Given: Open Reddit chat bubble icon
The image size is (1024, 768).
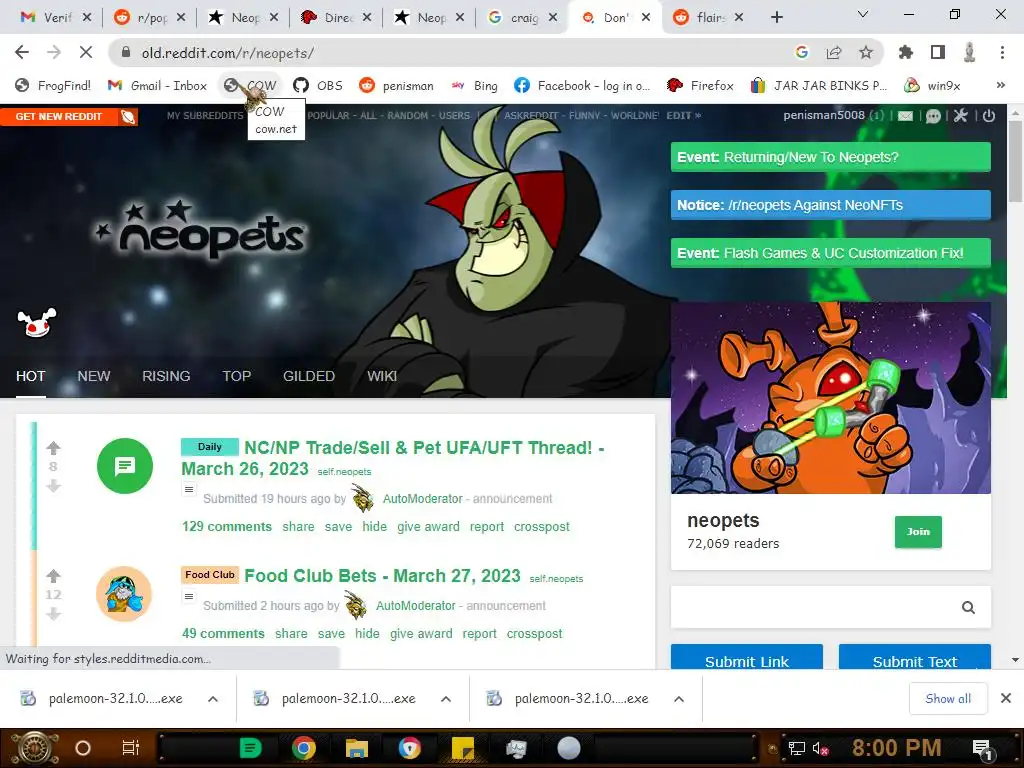Looking at the screenshot, I should 933,116.
